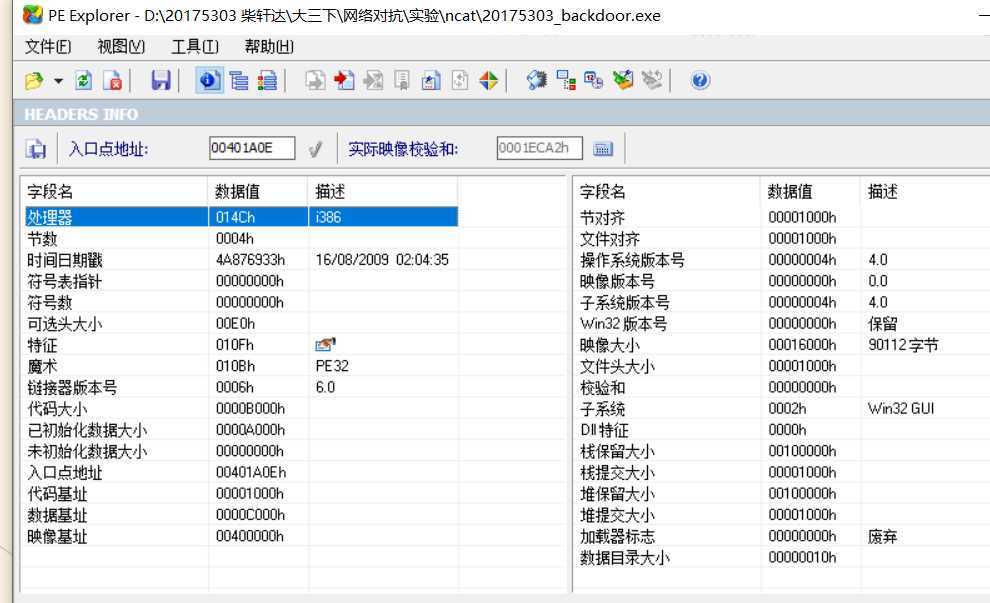This screenshot has width=990, height=603.
Task: Click the left 数据值 column header
Action: click(258, 191)
